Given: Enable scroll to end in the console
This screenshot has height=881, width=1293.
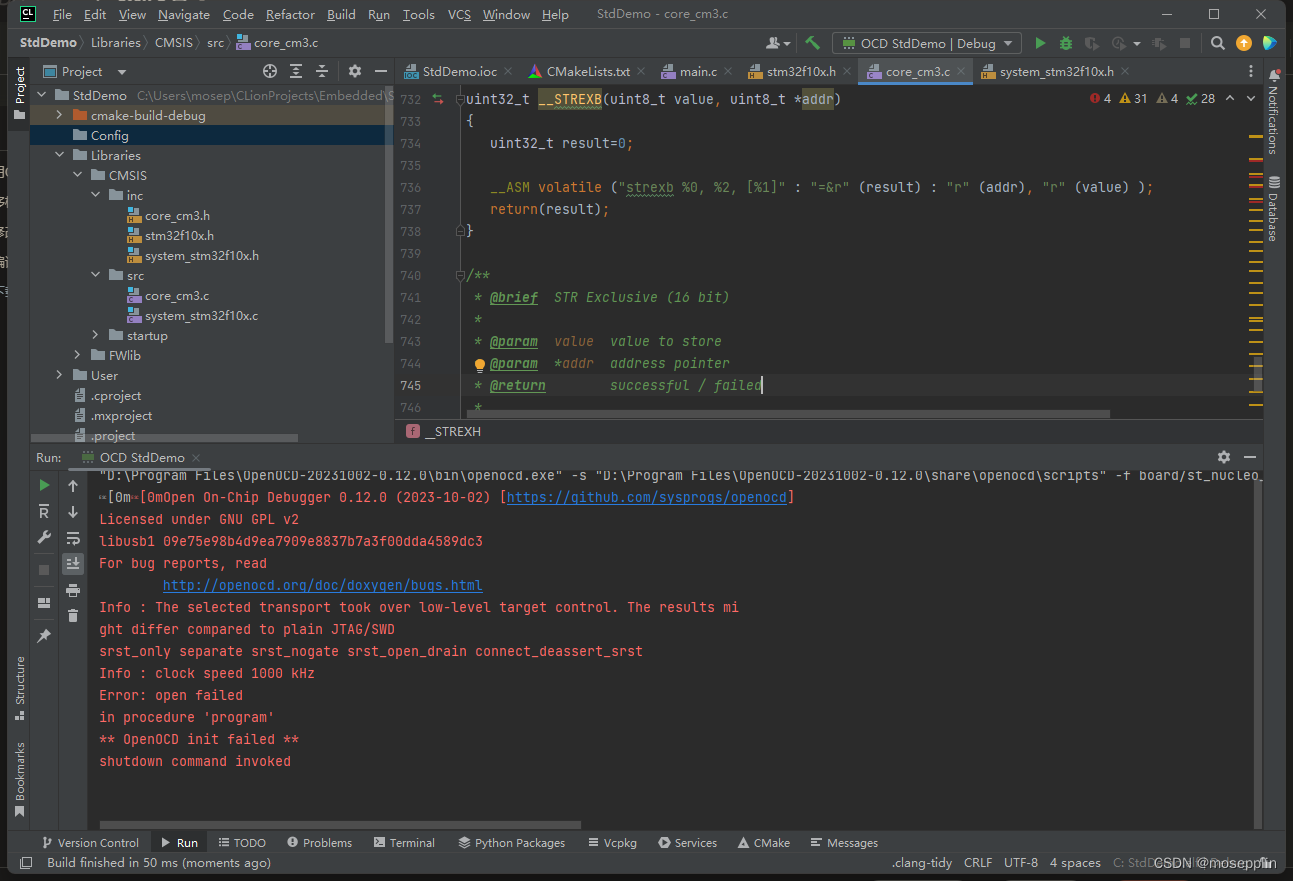Looking at the screenshot, I should [x=72, y=563].
